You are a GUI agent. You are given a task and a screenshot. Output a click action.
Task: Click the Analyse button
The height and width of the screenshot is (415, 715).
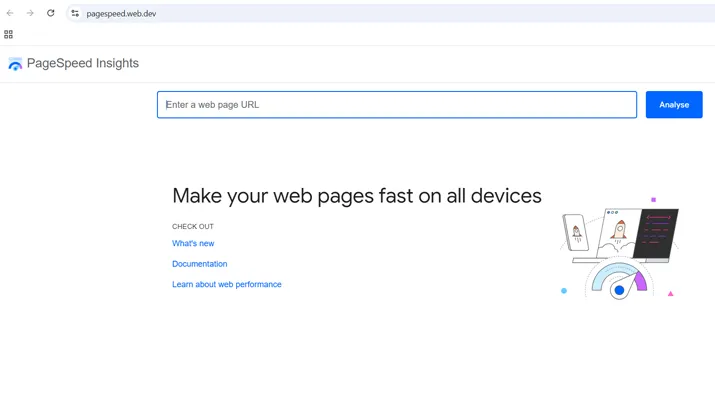click(x=674, y=104)
